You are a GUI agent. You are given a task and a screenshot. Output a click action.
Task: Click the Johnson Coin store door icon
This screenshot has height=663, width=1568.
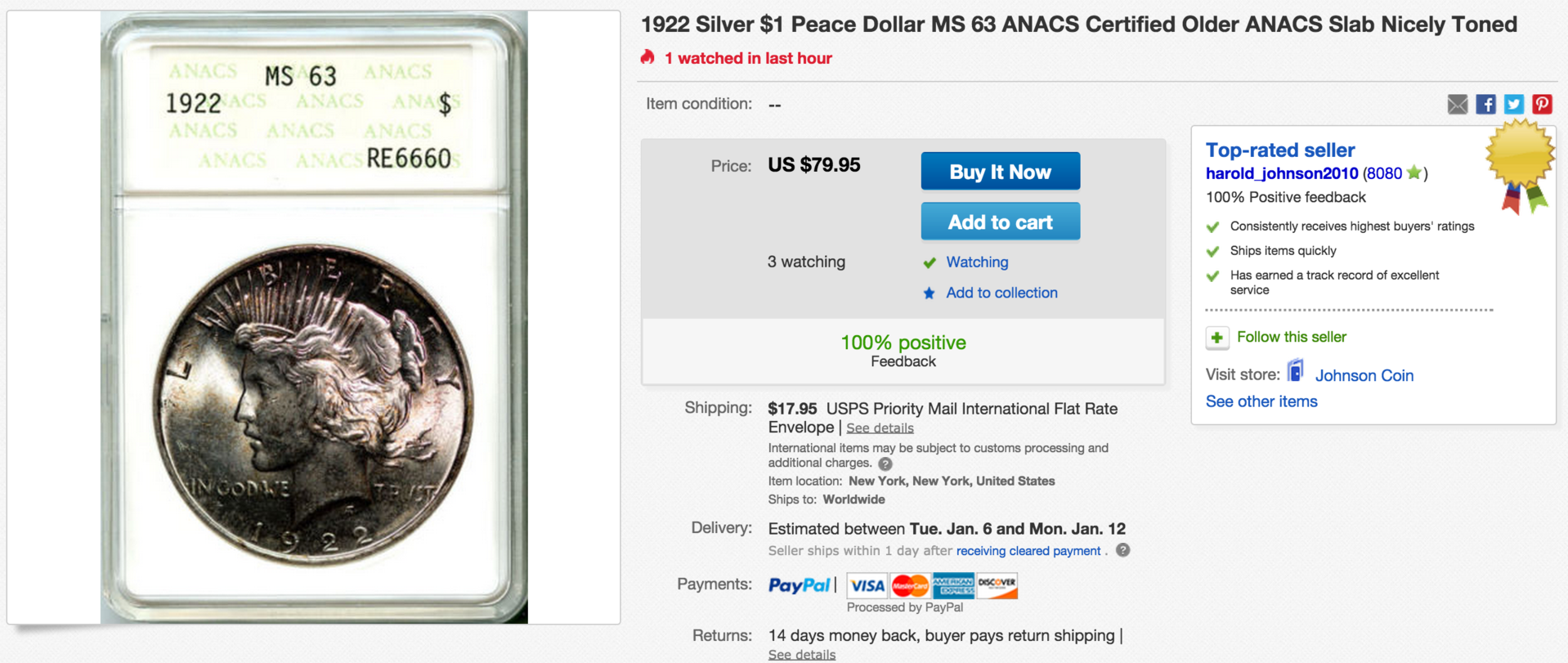[x=1296, y=372]
